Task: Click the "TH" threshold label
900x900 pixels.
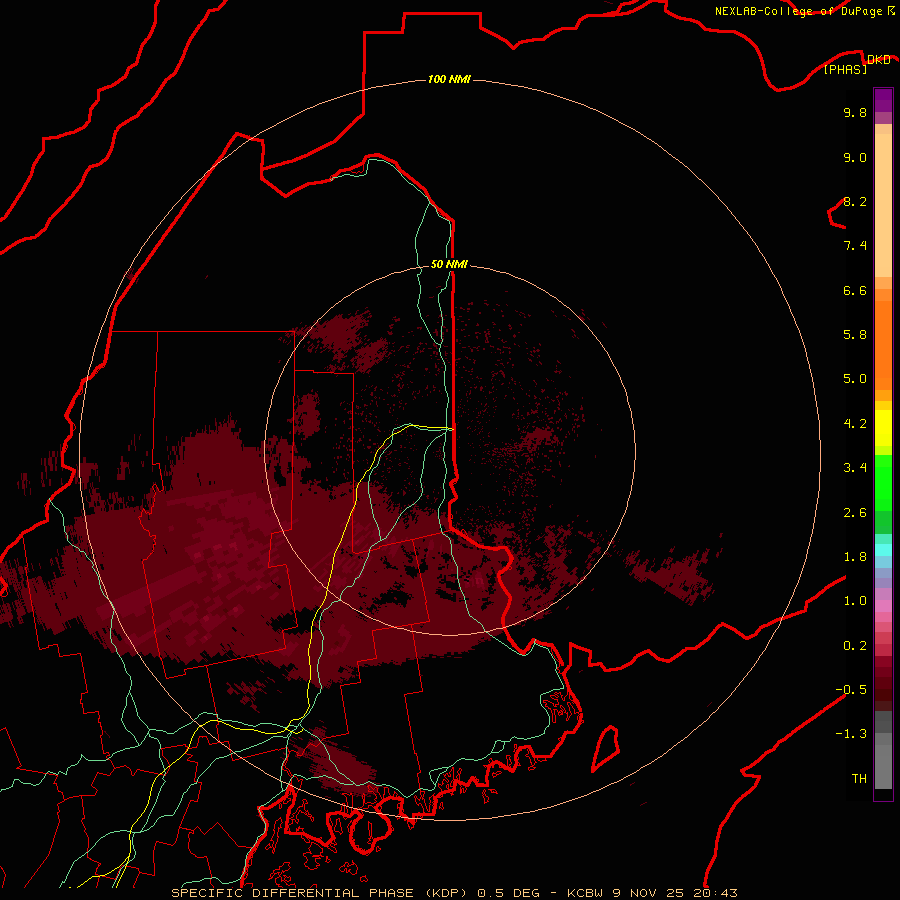Action: (859, 779)
